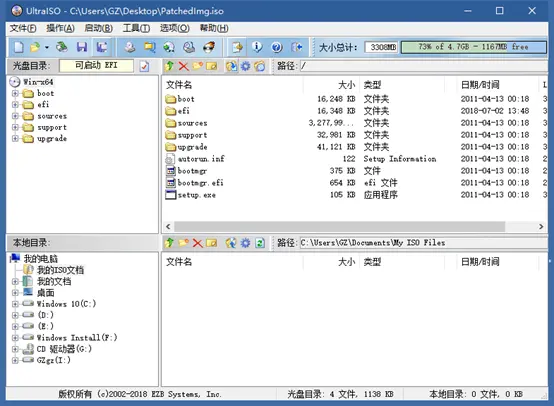Refresh the local directory with the refresh icon
Viewport: 554px width, 406px height.
(260, 243)
